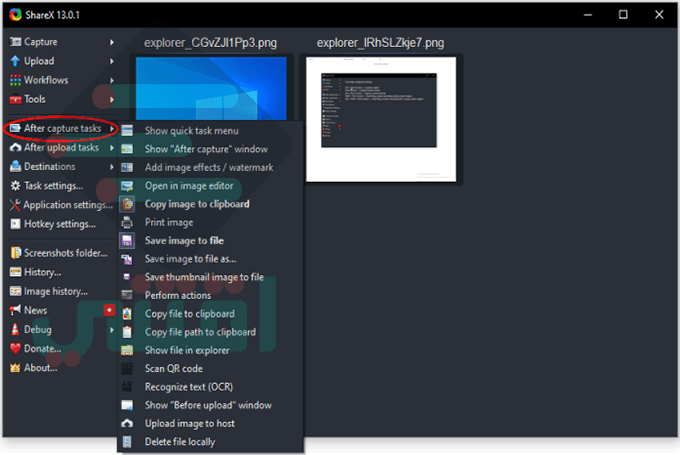This screenshot has height=455, width=680.
Task: Click the Debug traffic cone icon
Action: 15,330
